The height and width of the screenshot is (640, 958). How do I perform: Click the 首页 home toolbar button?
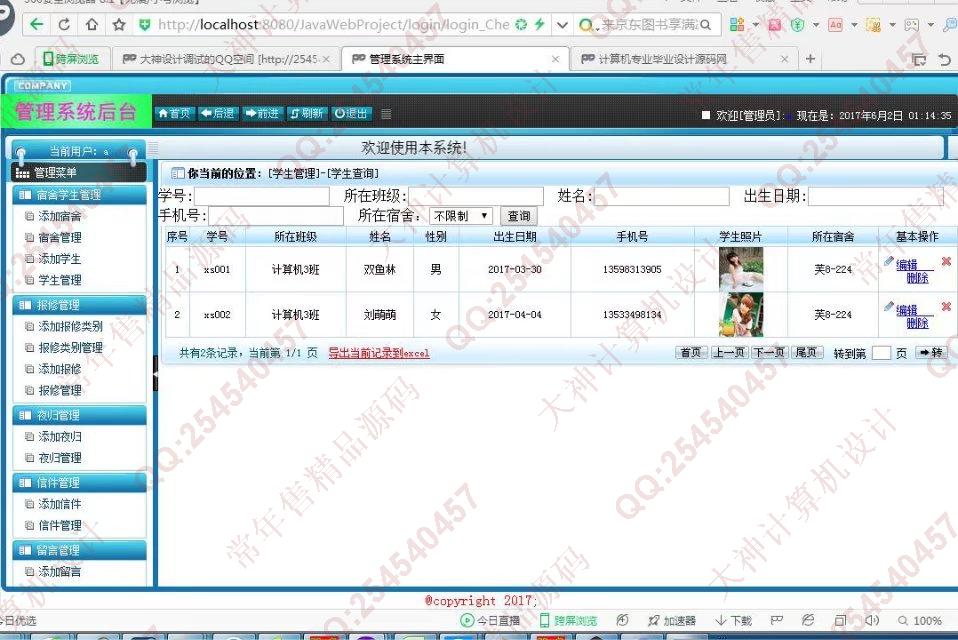[x=174, y=114]
